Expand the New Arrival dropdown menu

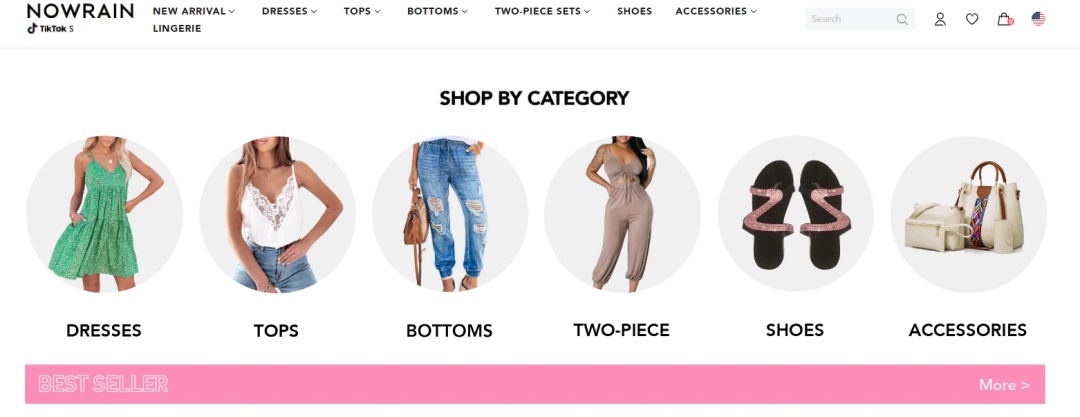(x=194, y=11)
